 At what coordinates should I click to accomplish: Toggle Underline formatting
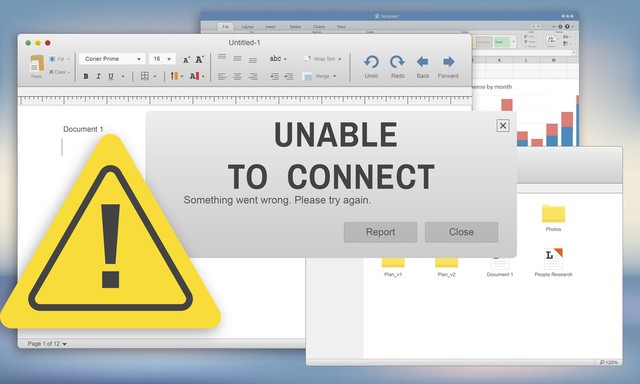(111, 76)
